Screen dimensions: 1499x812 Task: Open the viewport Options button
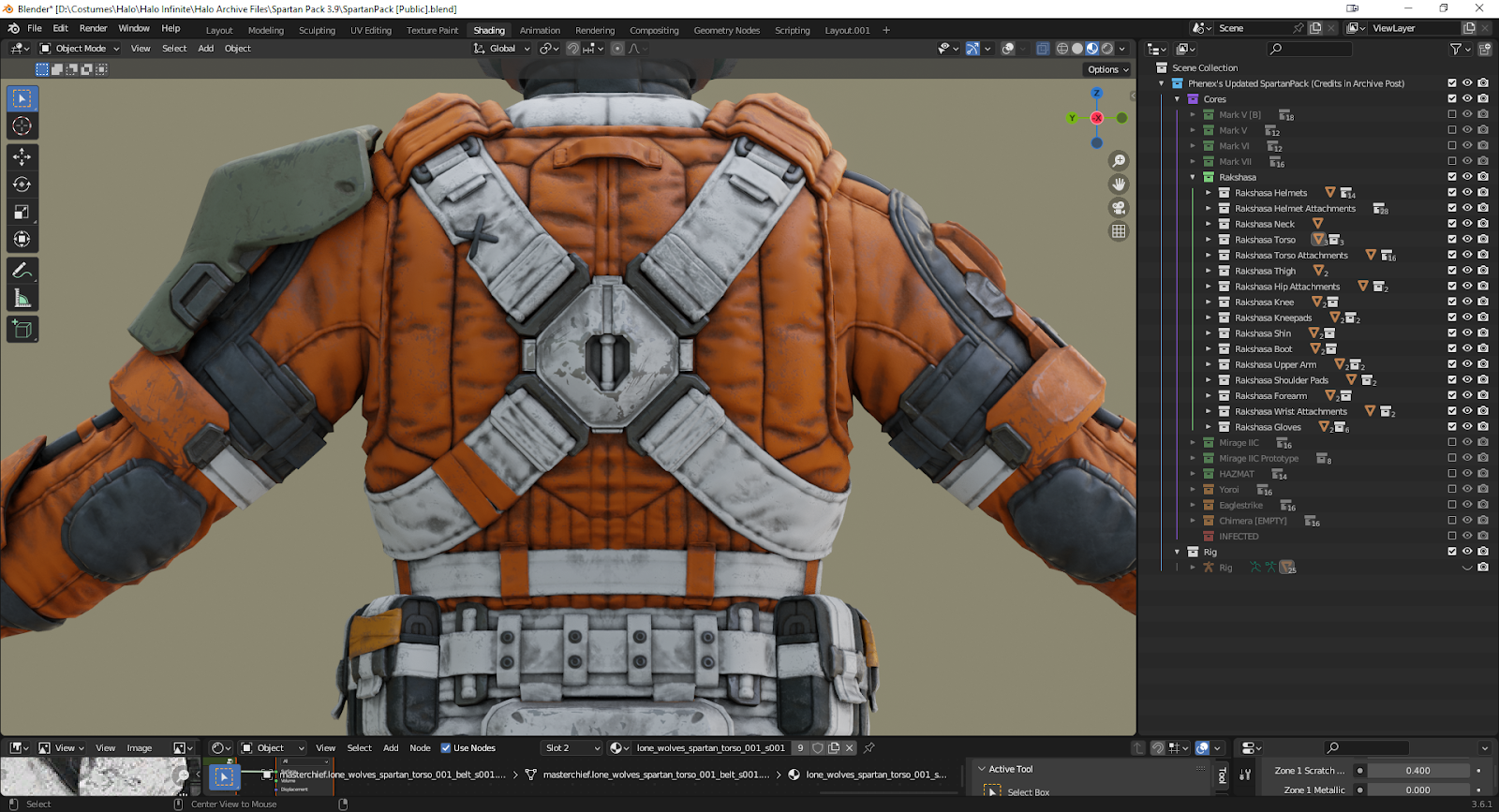[1107, 69]
